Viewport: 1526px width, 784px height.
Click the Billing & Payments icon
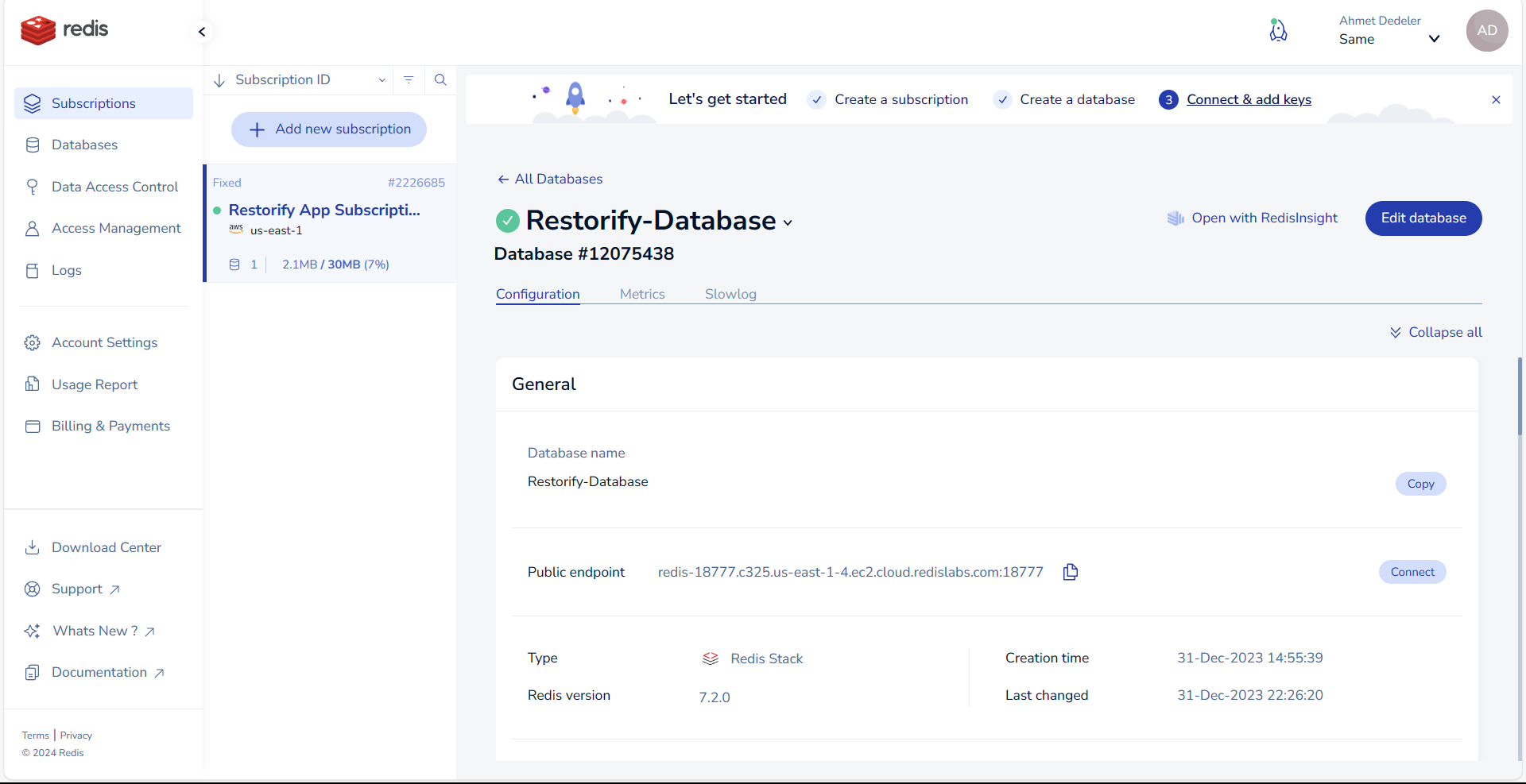click(33, 426)
